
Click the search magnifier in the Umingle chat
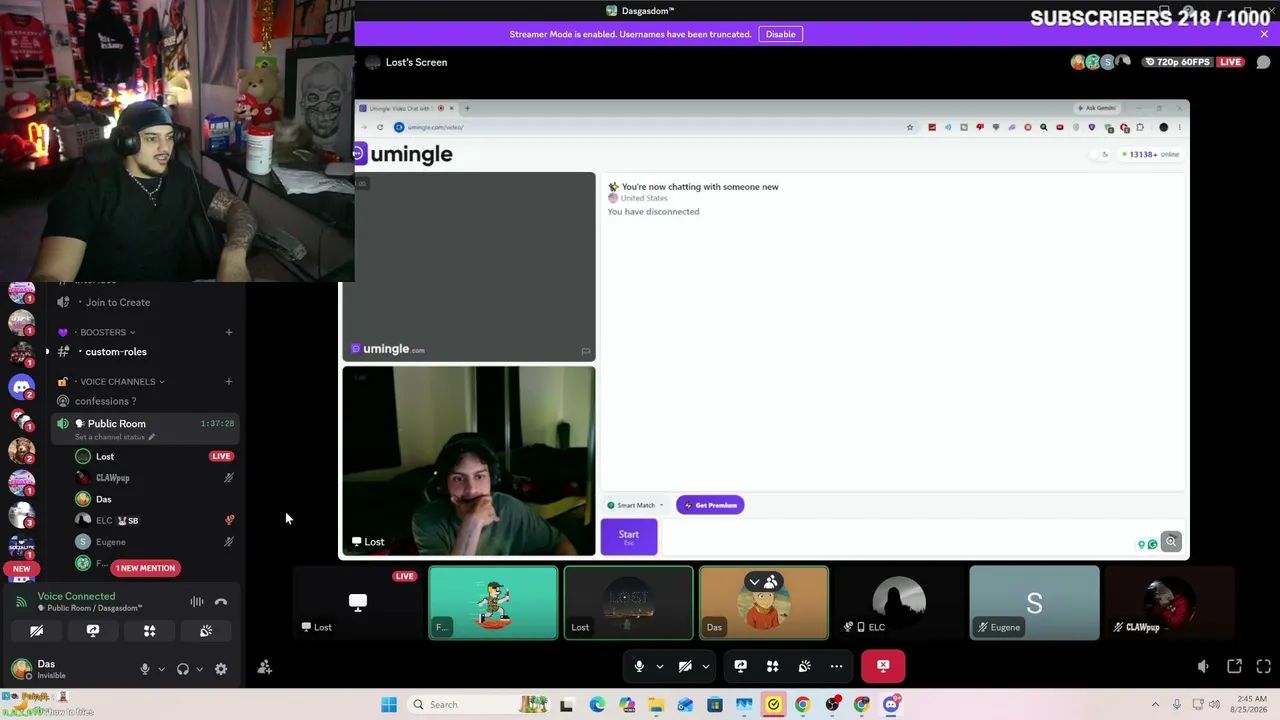tap(1171, 542)
